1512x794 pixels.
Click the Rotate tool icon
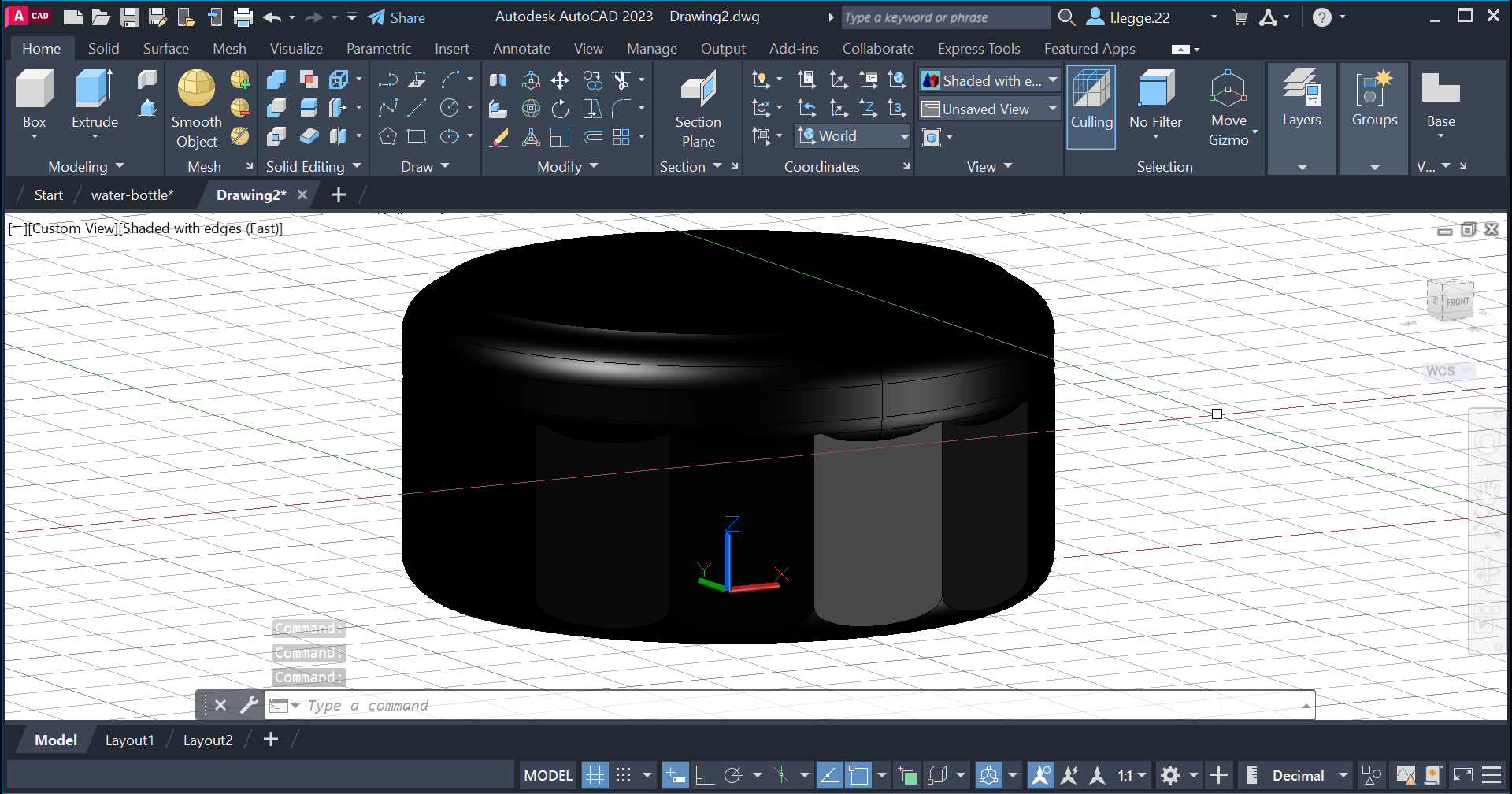pos(560,109)
